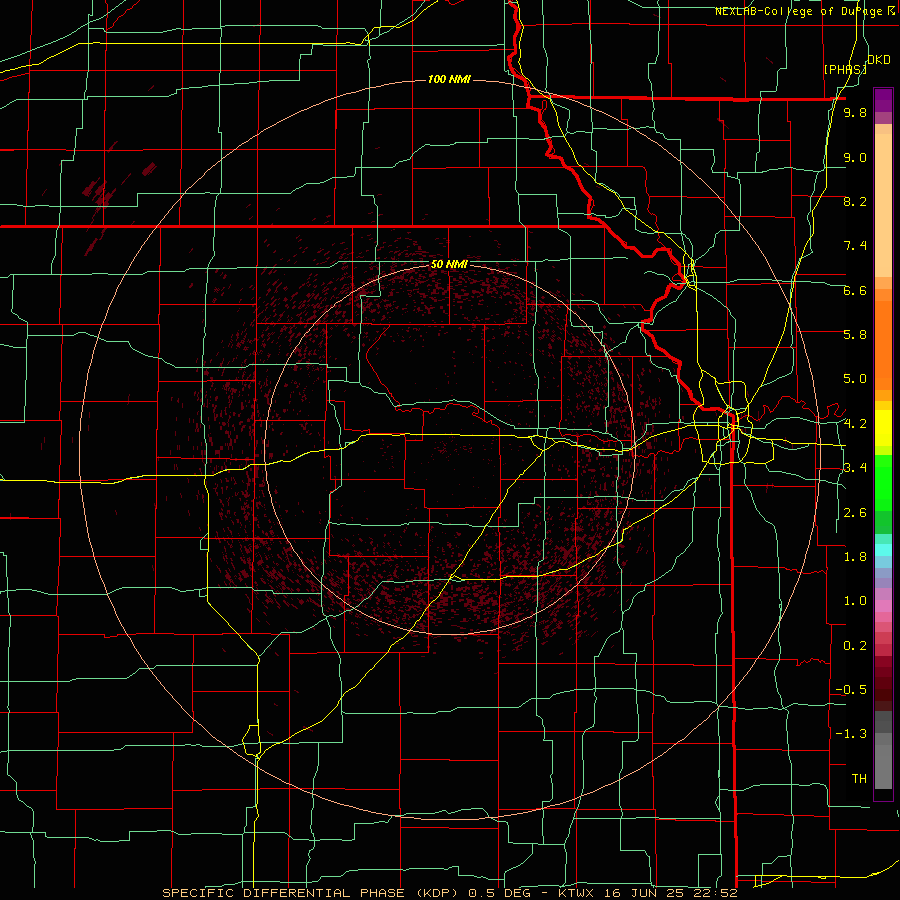Click the 8.2 scale value

coord(855,201)
